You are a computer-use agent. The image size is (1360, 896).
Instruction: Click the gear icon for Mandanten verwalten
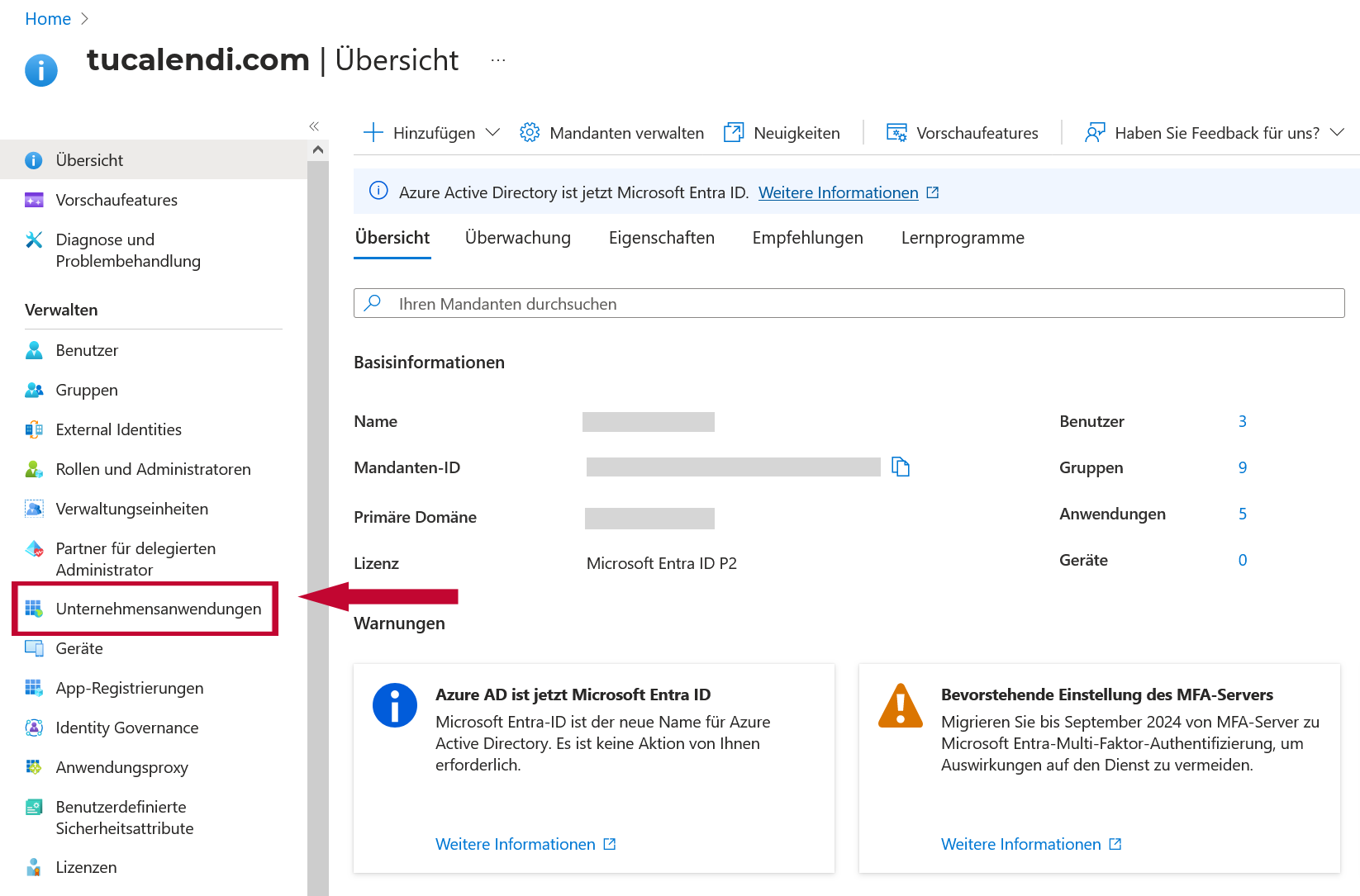click(530, 132)
